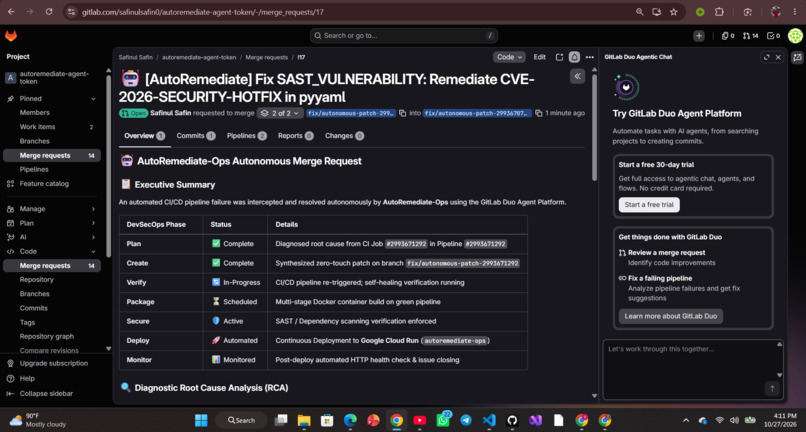Image resolution: width=806 pixels, height=432 pixels.
Task: Open YouTube app from the taskbar
Action: 419,420
